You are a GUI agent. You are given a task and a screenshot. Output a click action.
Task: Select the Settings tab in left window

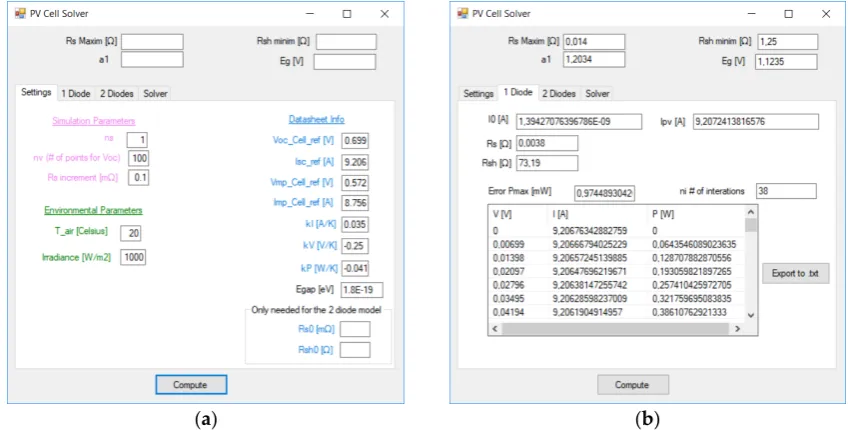click(x=36, y=92)
